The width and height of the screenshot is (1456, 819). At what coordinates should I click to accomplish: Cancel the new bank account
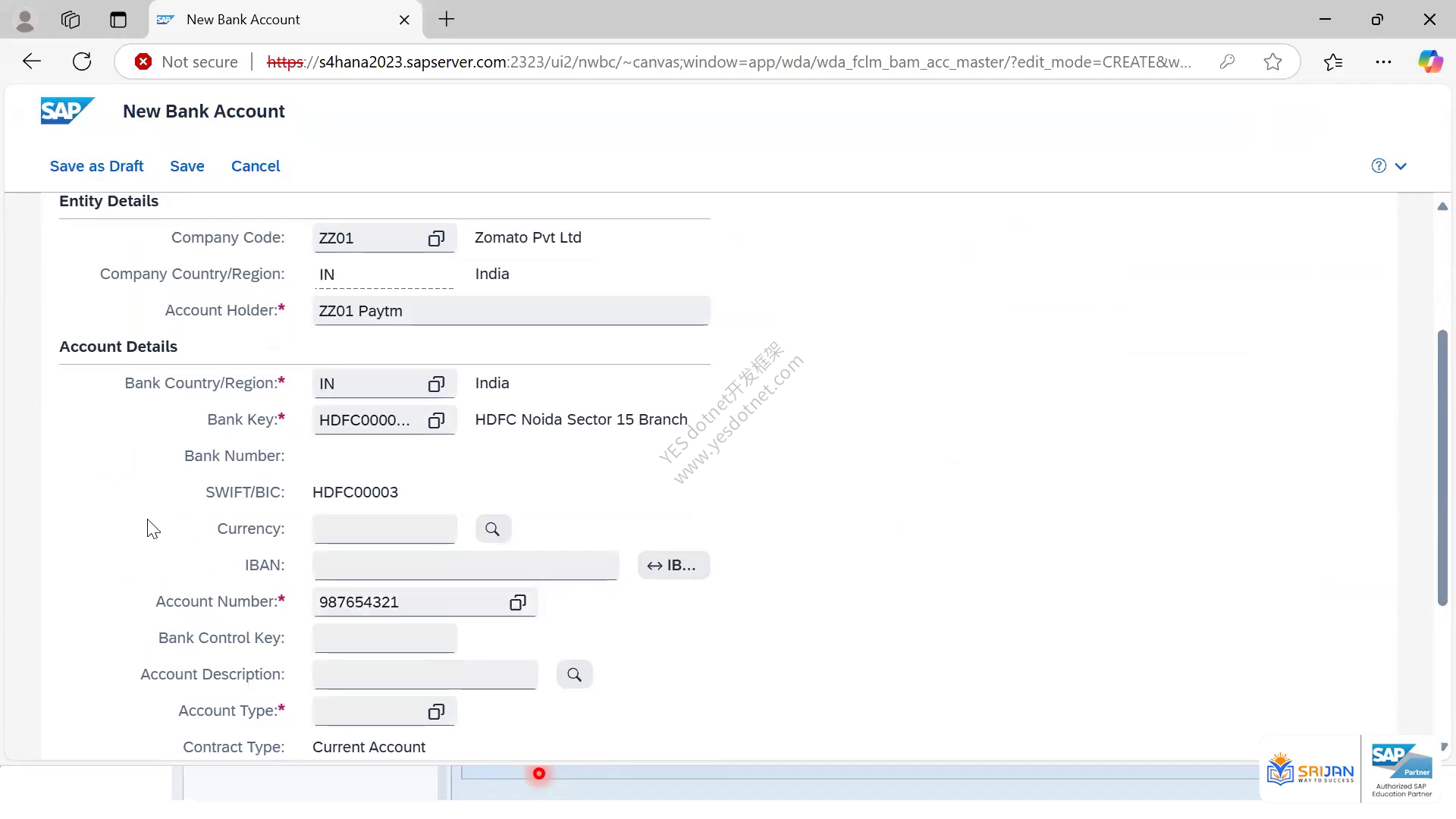256,166
